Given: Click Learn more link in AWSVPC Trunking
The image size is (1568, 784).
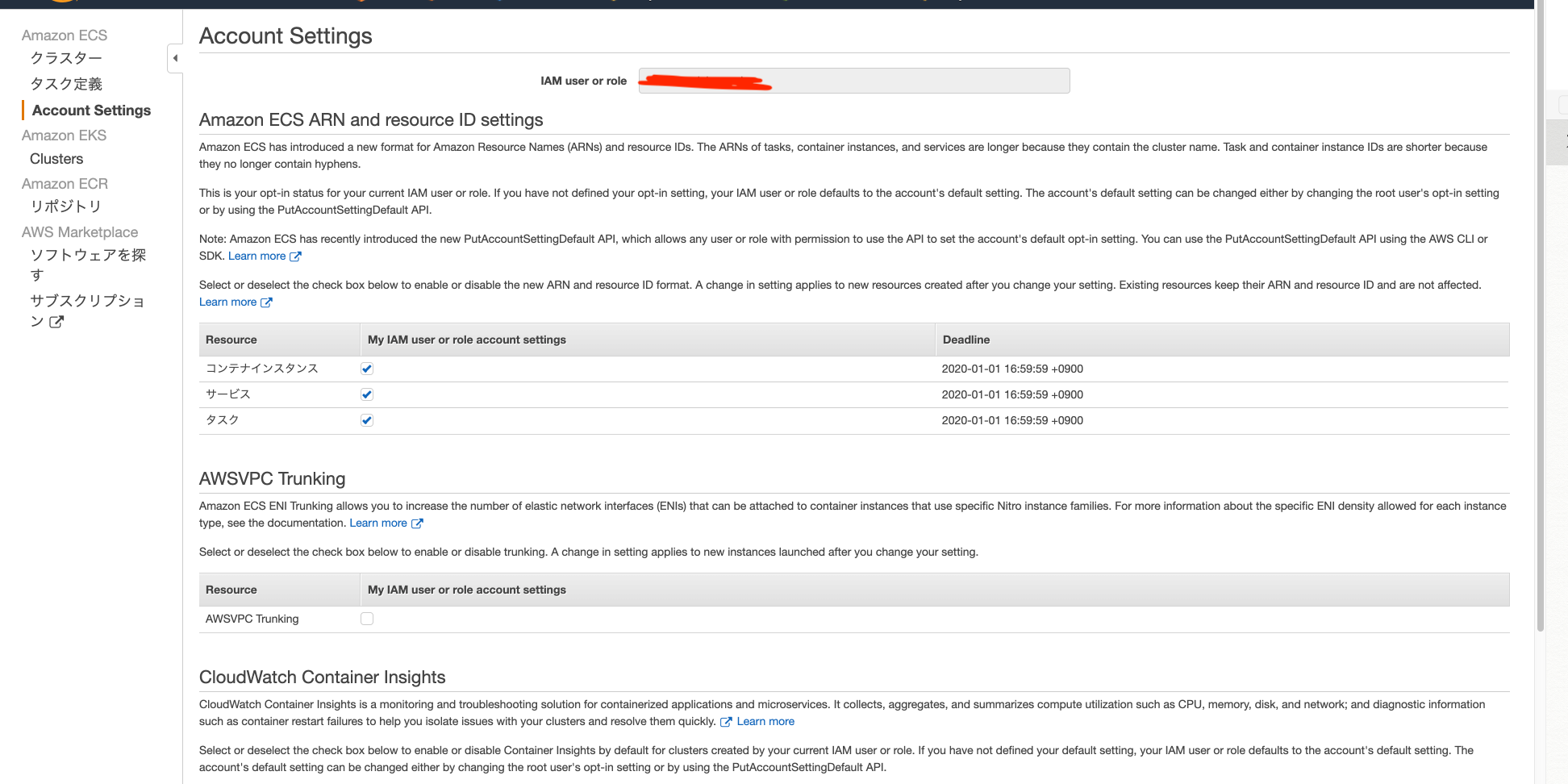Looking at the screenshot, I should point(378,523).
